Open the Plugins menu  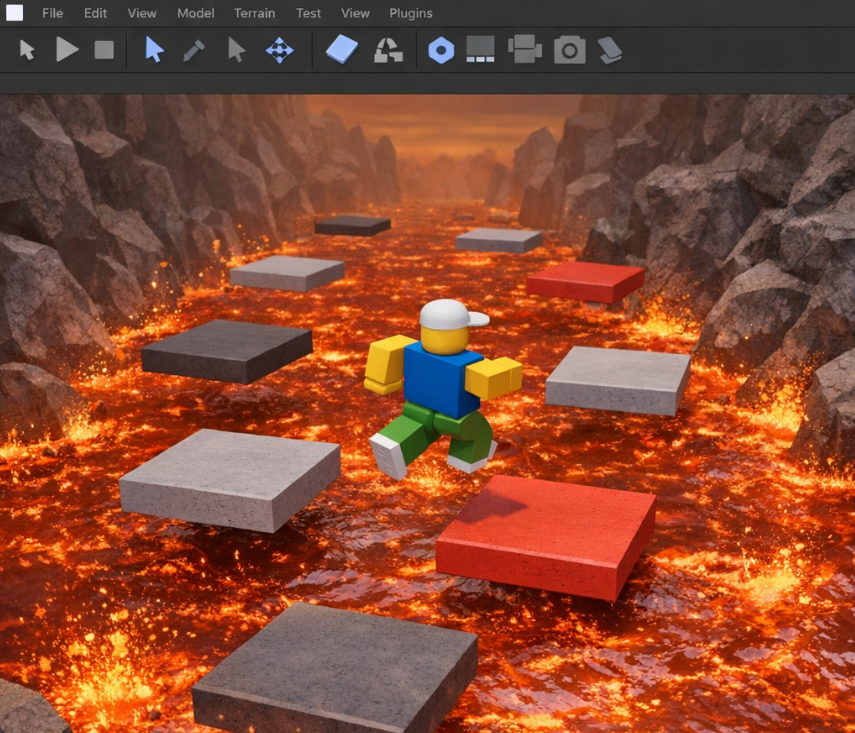pyautogui.click(x=411, y=13)
